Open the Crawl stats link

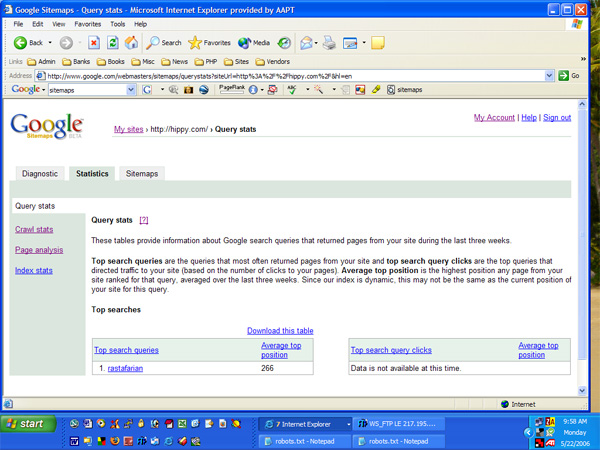[34, 229]
